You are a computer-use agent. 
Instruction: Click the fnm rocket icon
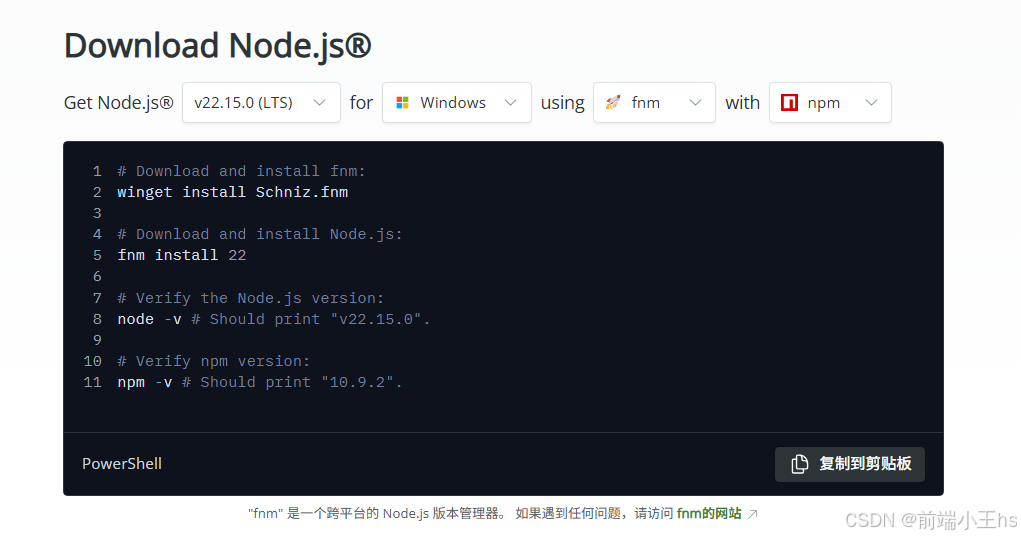(613, 102)
